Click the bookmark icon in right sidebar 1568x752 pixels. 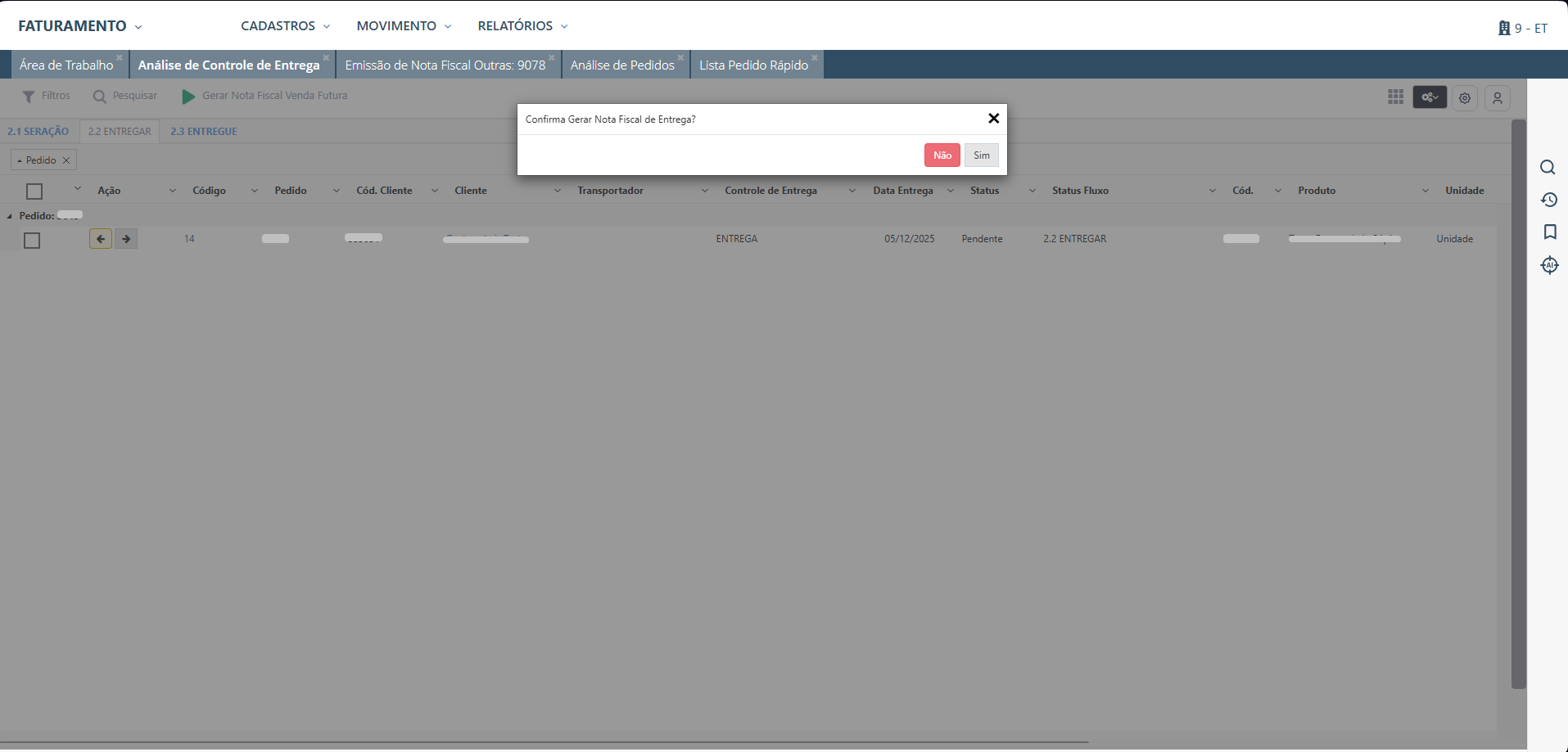click(x=1549, y=232)
